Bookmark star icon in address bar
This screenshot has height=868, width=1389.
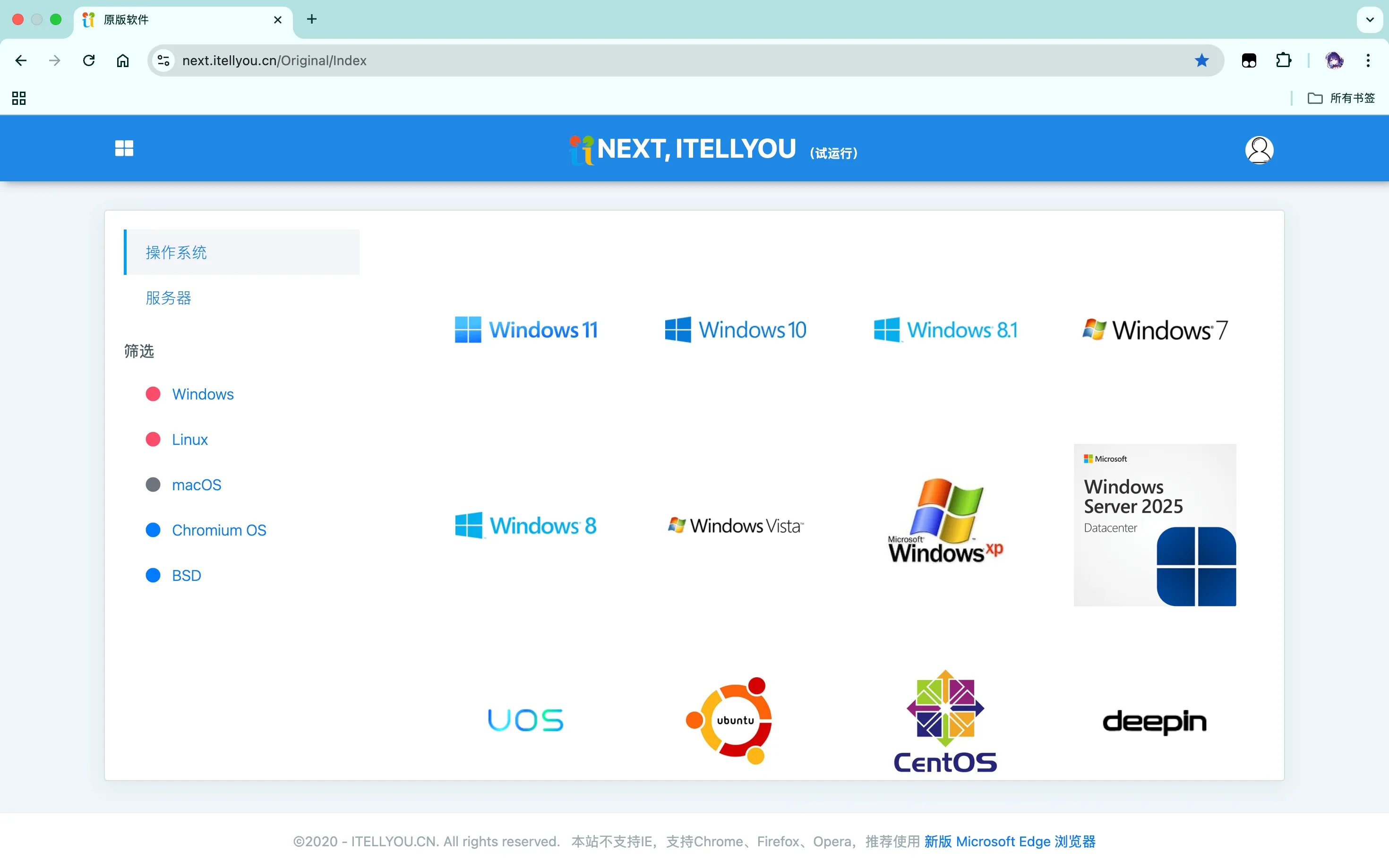tap(1201, 60)
